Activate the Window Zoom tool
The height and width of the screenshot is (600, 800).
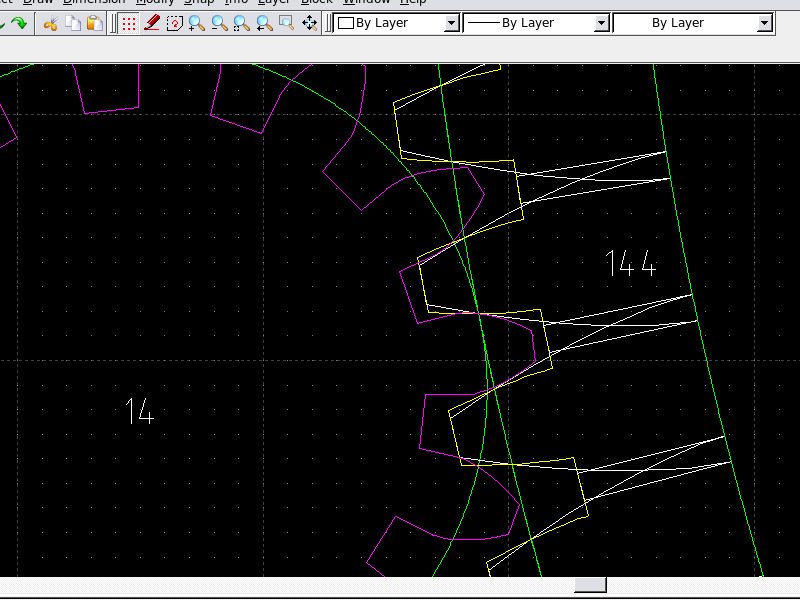click(x=286, y=22)
